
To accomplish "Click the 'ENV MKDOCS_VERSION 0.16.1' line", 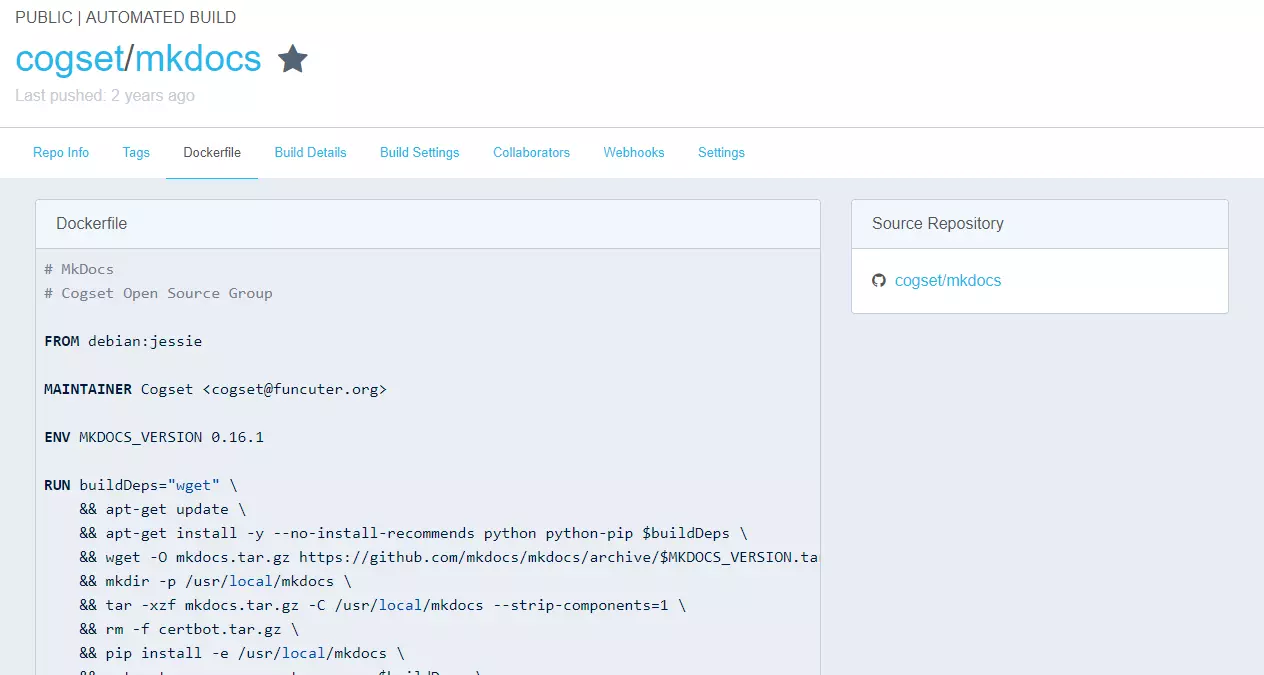I will 154,437.
